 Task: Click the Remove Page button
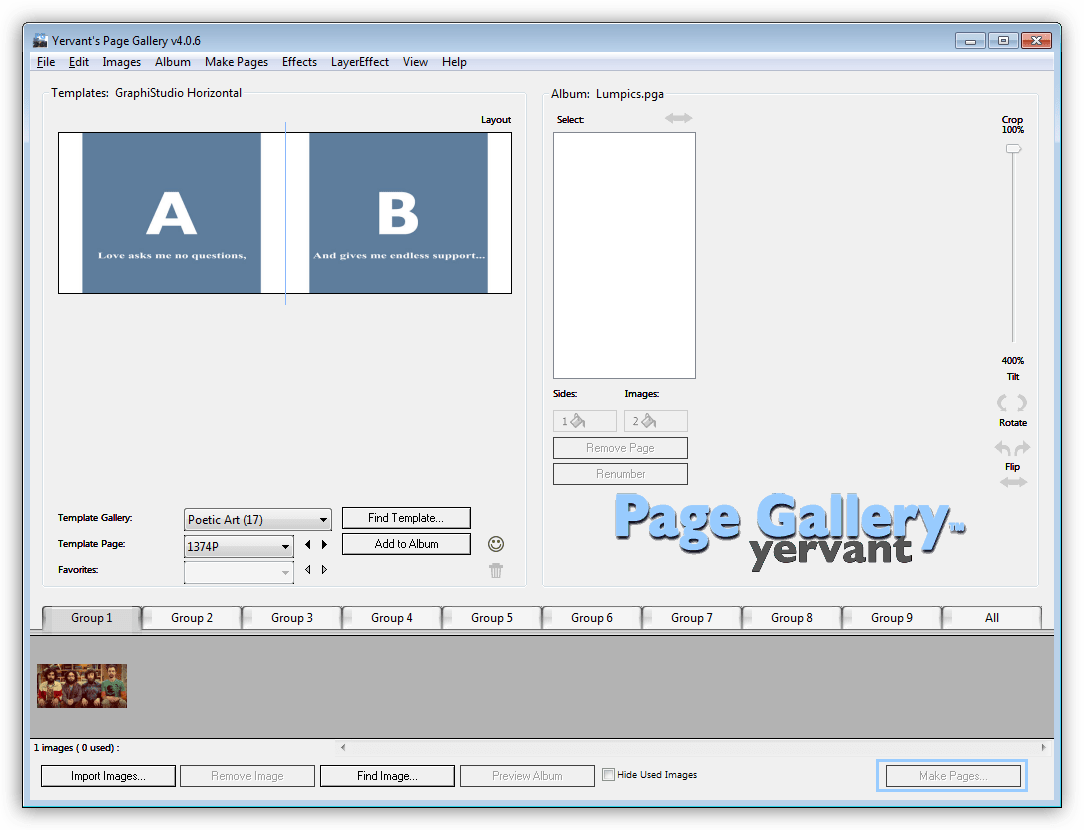pyautogui.click(x=620, y=448)
